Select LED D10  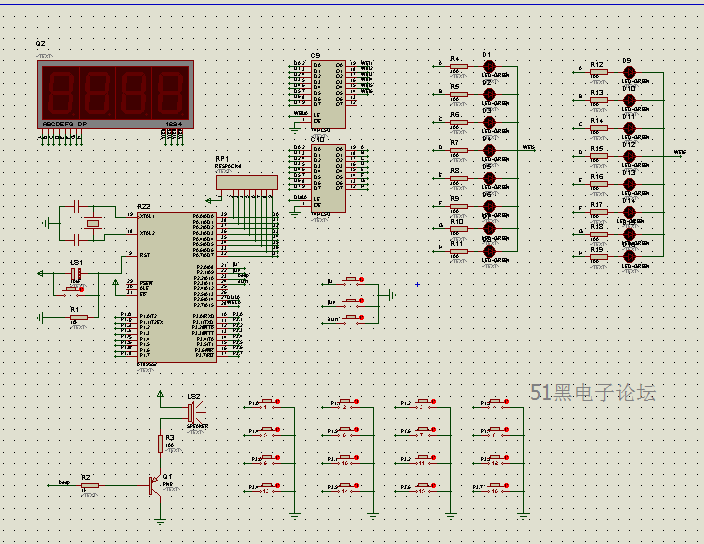(629, 100)
